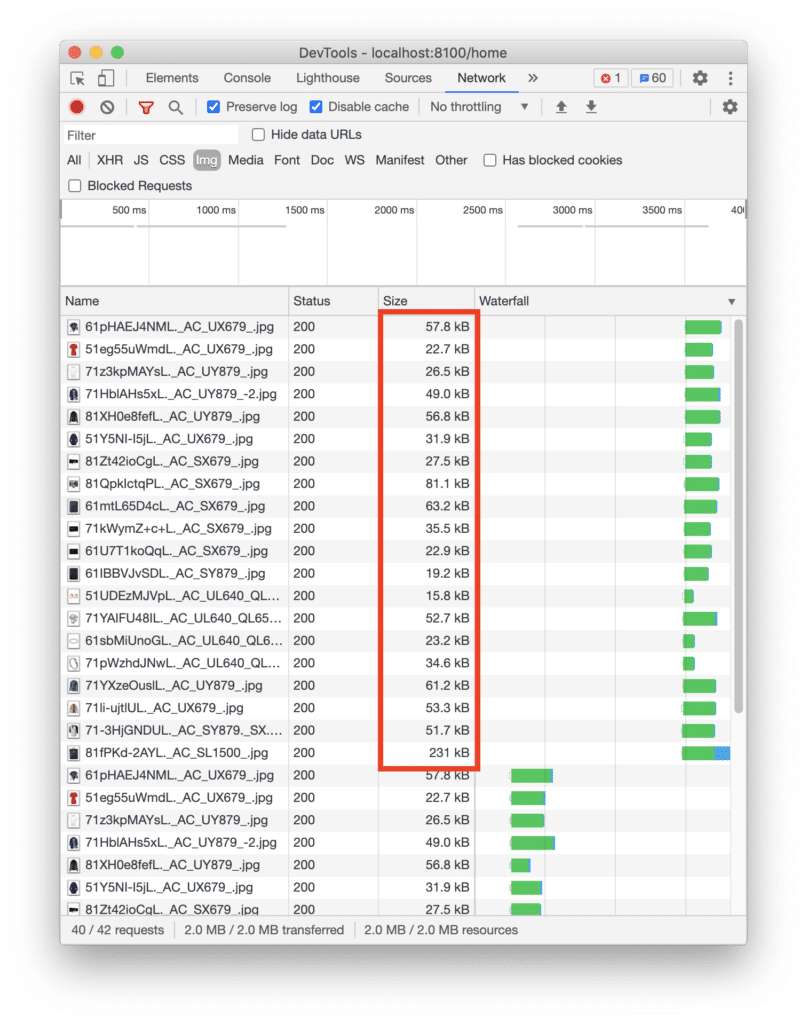
Task: Uncheck the Disable cache checkbox
Action: (x=316, y=107)
